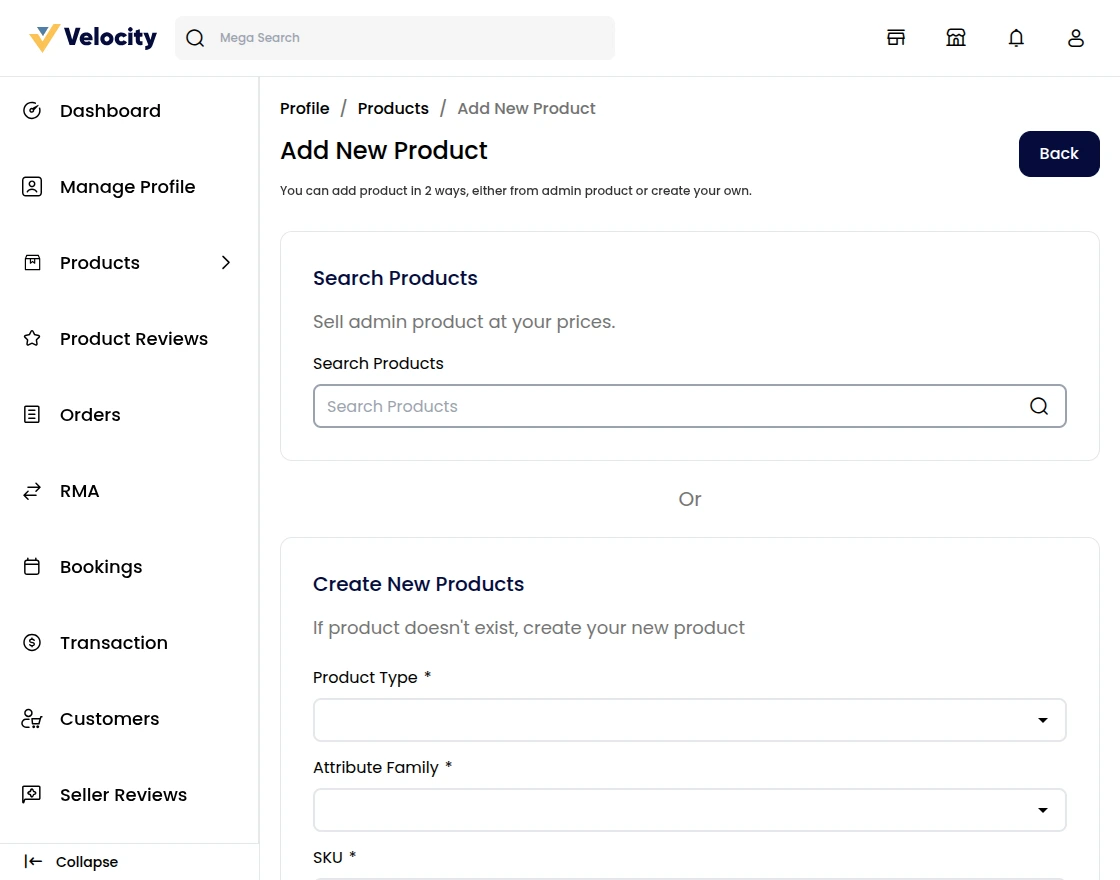Open Customers using the sidebar icon

[x=31, y=718]
